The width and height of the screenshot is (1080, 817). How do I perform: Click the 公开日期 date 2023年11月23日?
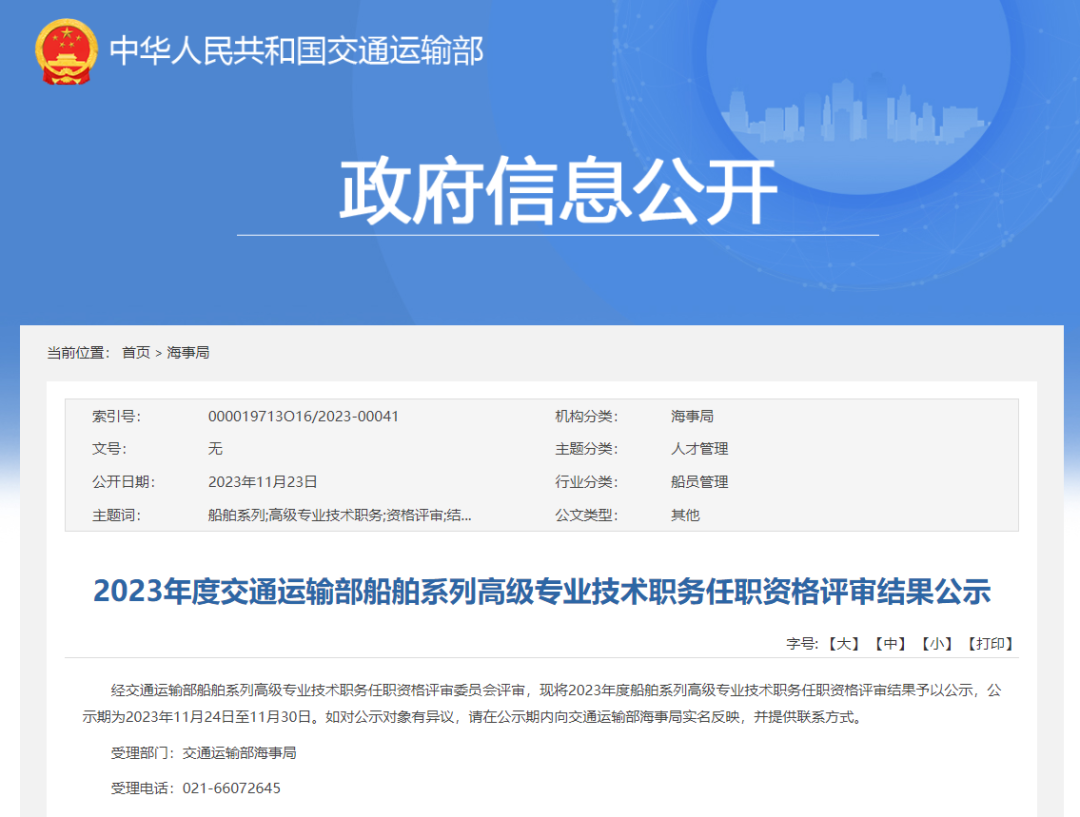pos(262,482)
